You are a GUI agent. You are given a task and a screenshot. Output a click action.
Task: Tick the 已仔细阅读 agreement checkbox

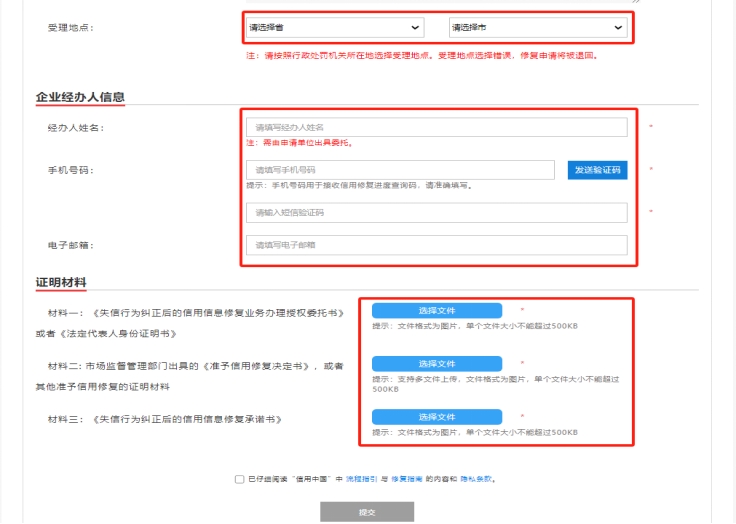coord(240,479)
